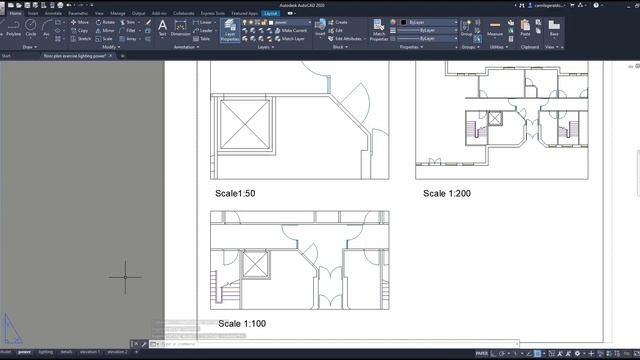The height and width of the screenshot is (360, 640).
Task: Click the Fillet tool
Action: tap(128, 30)
